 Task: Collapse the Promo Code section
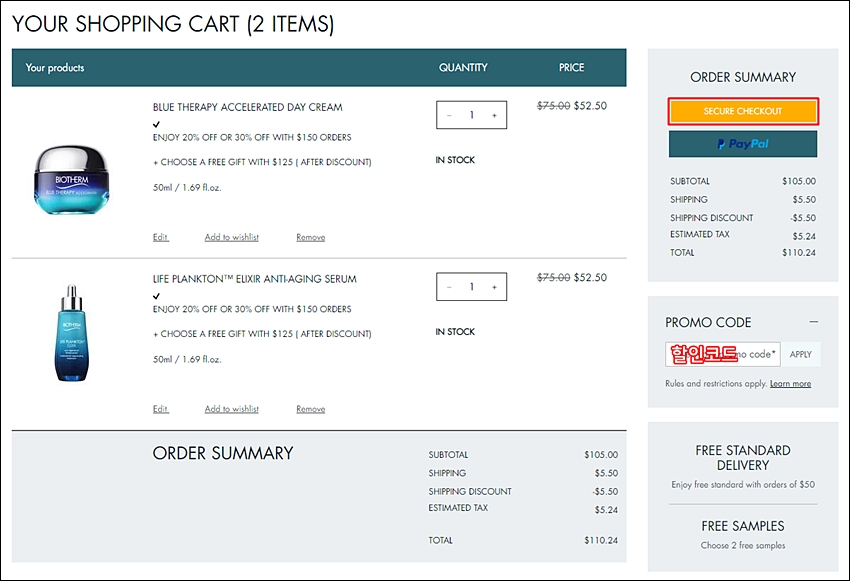coord(814,322)
